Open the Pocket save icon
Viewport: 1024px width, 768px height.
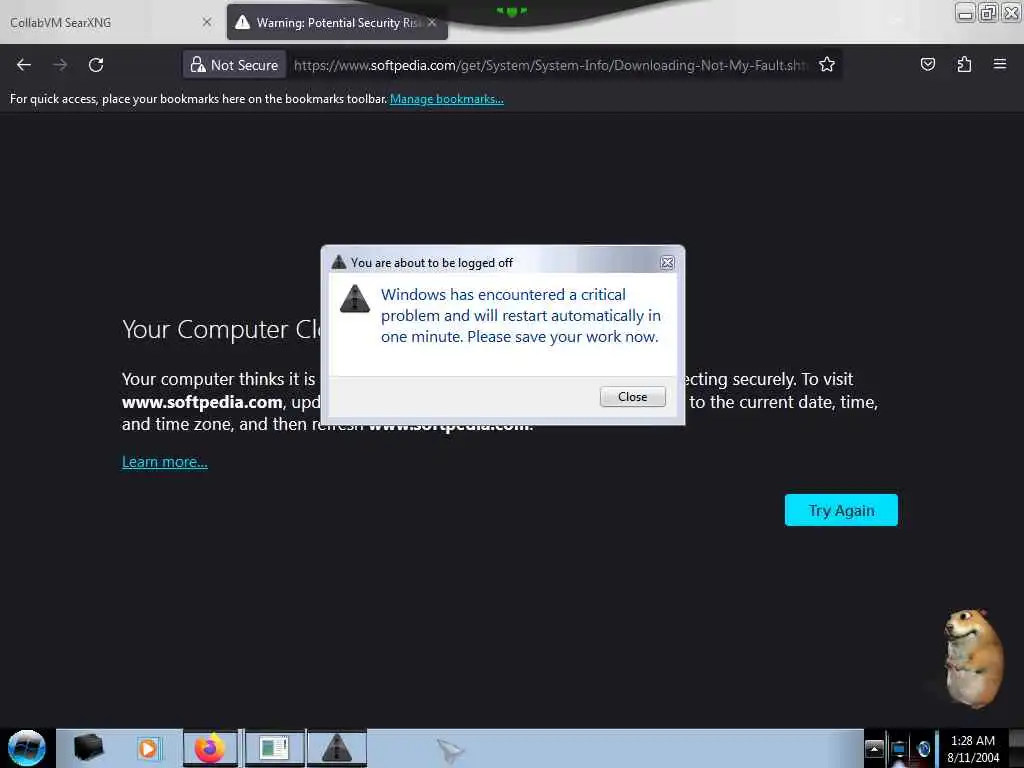(x=927, y=64)
